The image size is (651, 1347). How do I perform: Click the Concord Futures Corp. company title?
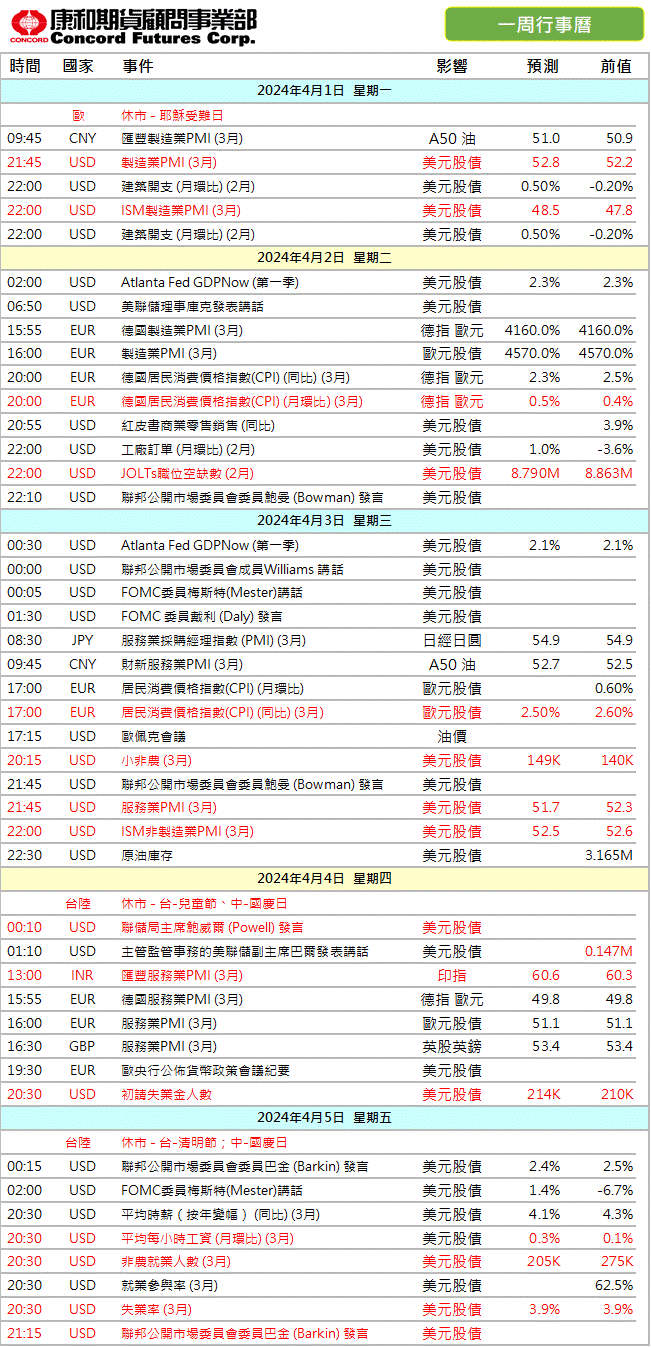(x=152, y=26)
